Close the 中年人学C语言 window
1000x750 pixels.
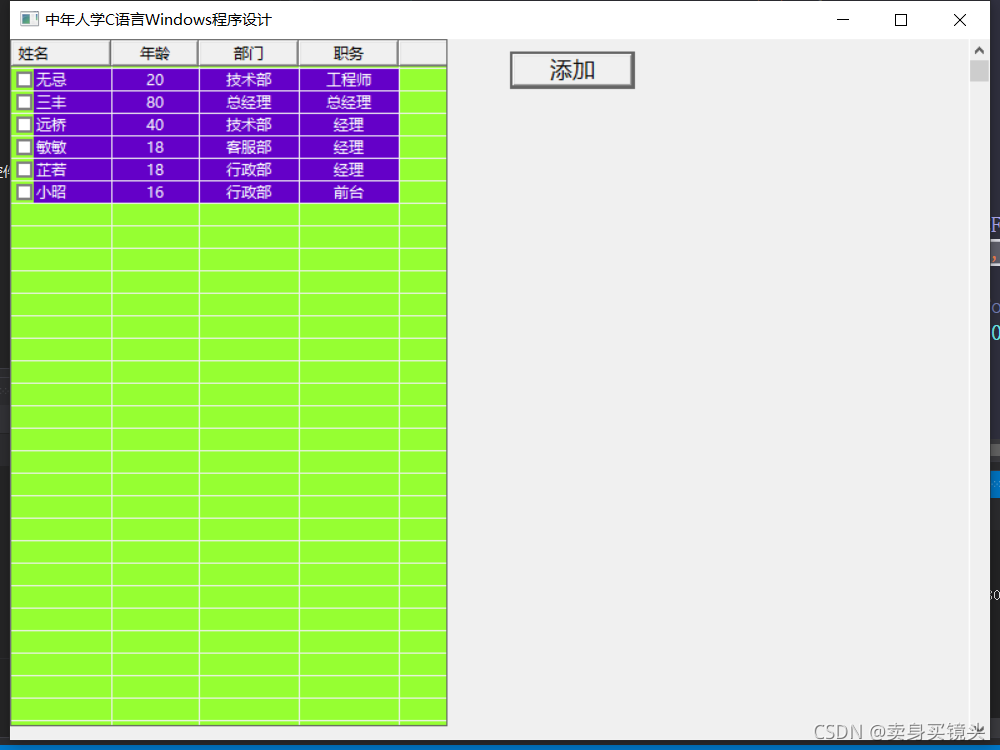(x=960, y=20)
